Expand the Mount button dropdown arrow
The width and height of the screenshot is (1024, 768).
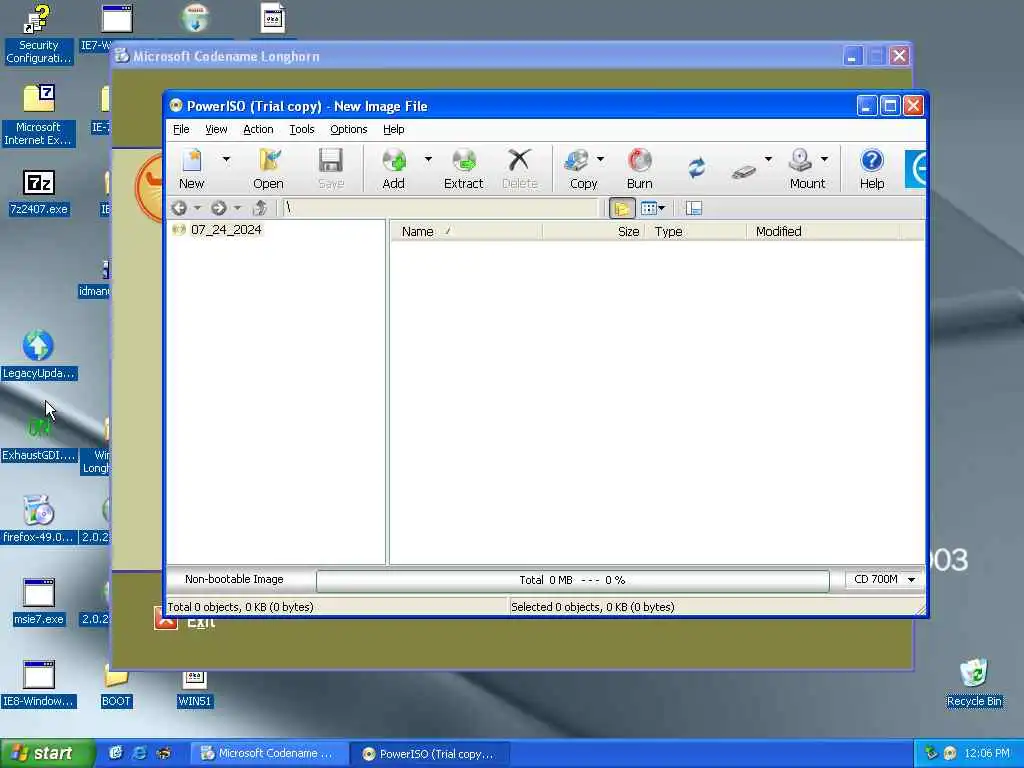[824, 159]
